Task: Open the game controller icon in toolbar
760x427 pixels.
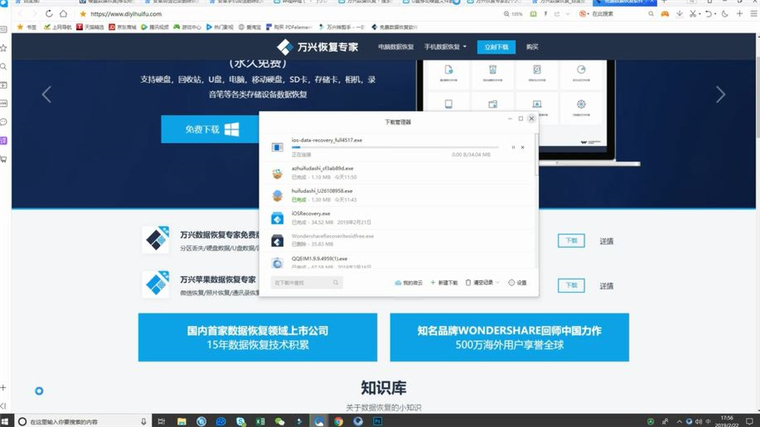Action: [665, 14]
